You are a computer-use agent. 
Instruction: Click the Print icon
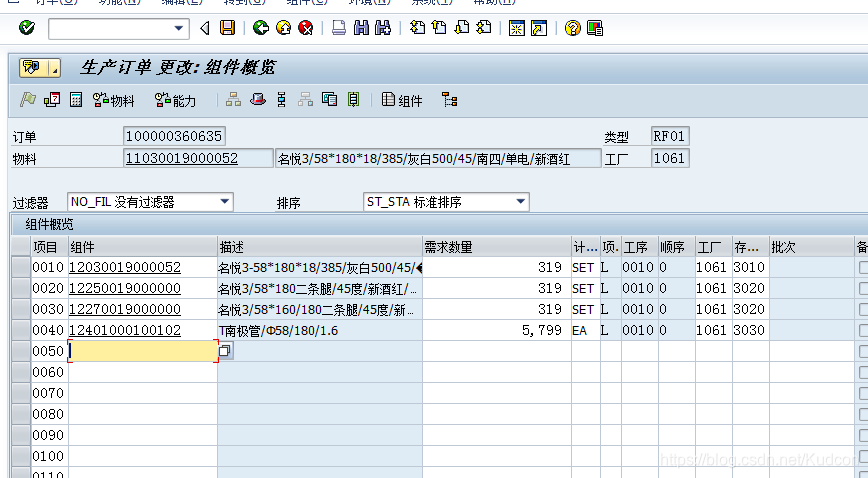point(339,28)
